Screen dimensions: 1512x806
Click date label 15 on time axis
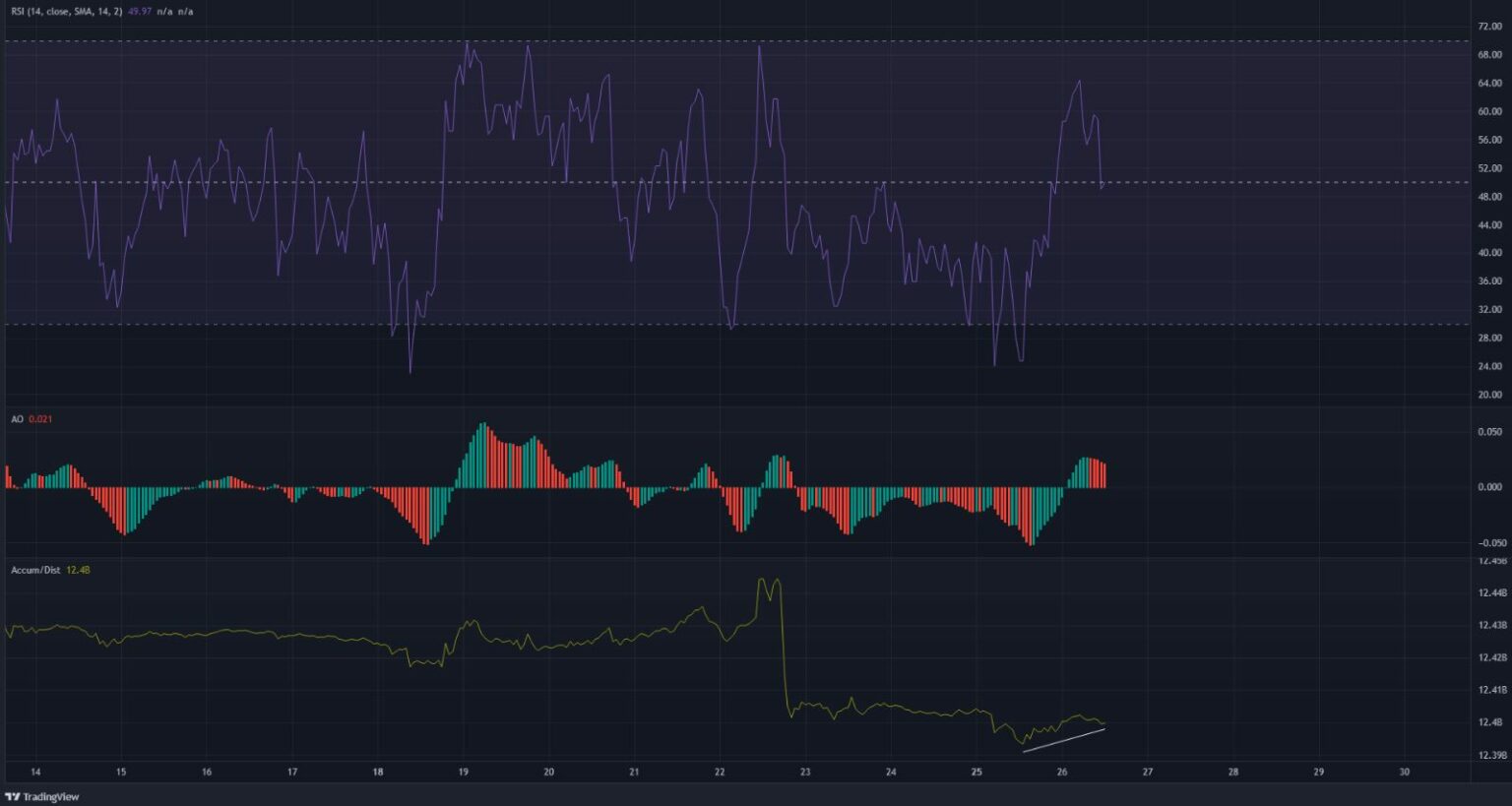(121, 773)
